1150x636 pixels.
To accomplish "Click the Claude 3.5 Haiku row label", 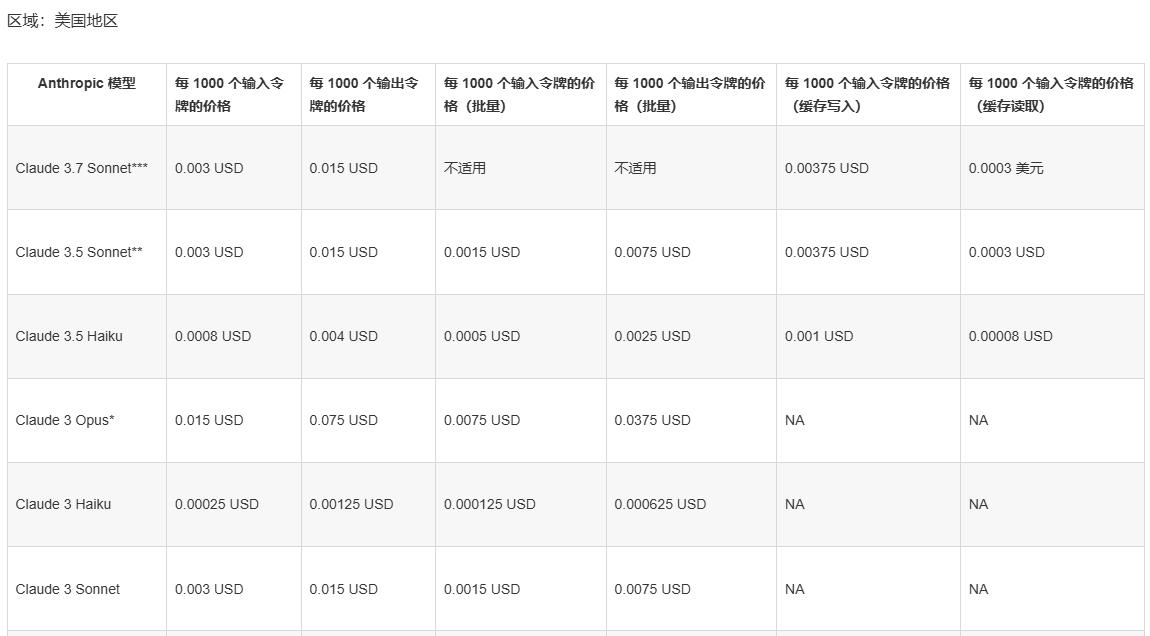I will pos(69,336).
